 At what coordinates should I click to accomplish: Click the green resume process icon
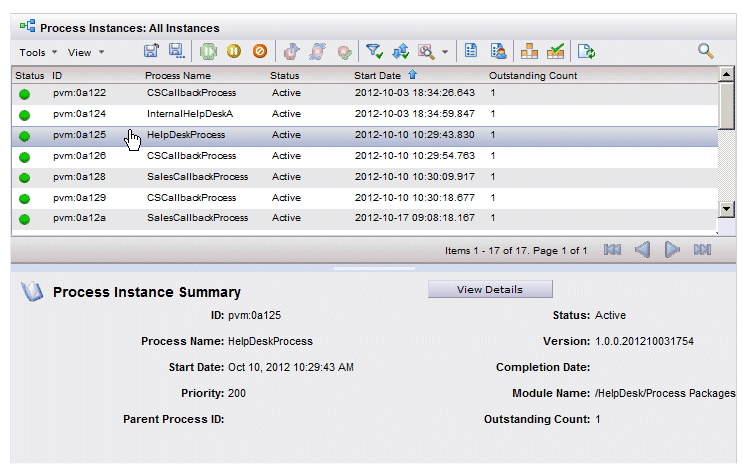(x=208, y=51)
